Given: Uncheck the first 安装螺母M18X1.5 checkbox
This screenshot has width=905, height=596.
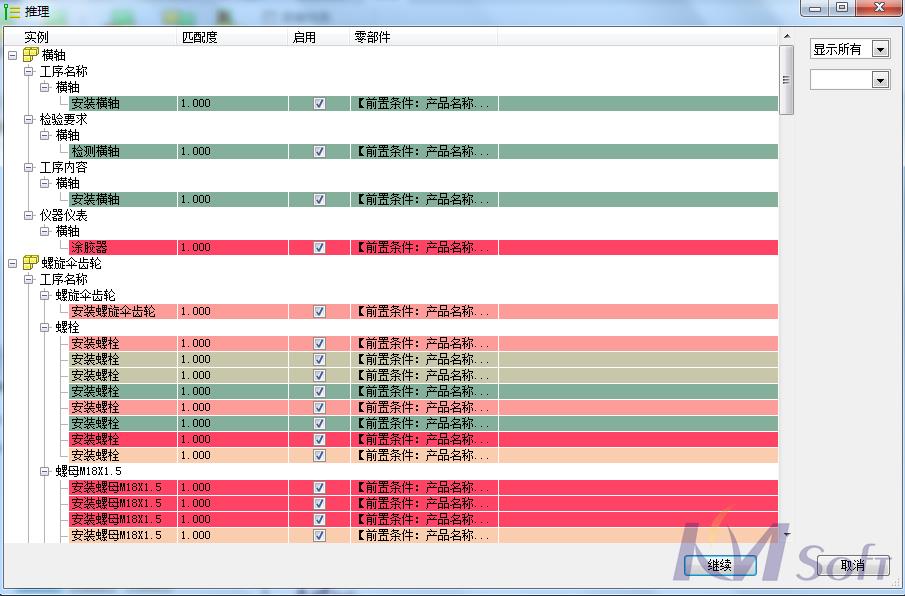Looking at the screenshot, I should coord(318,487).
